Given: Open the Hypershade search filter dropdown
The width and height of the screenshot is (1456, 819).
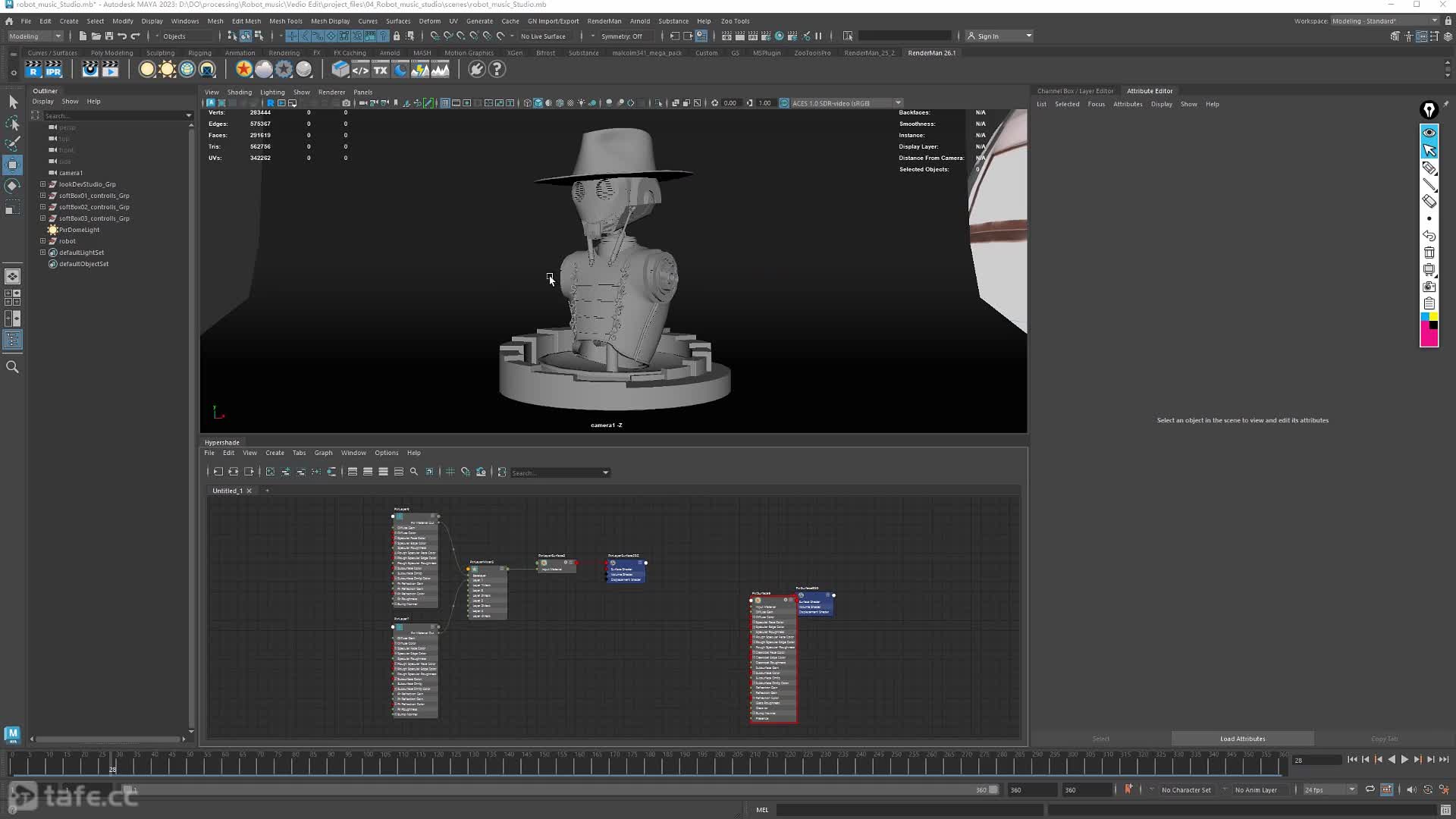Looking at the screenshot, I should (x=605, y=472).
